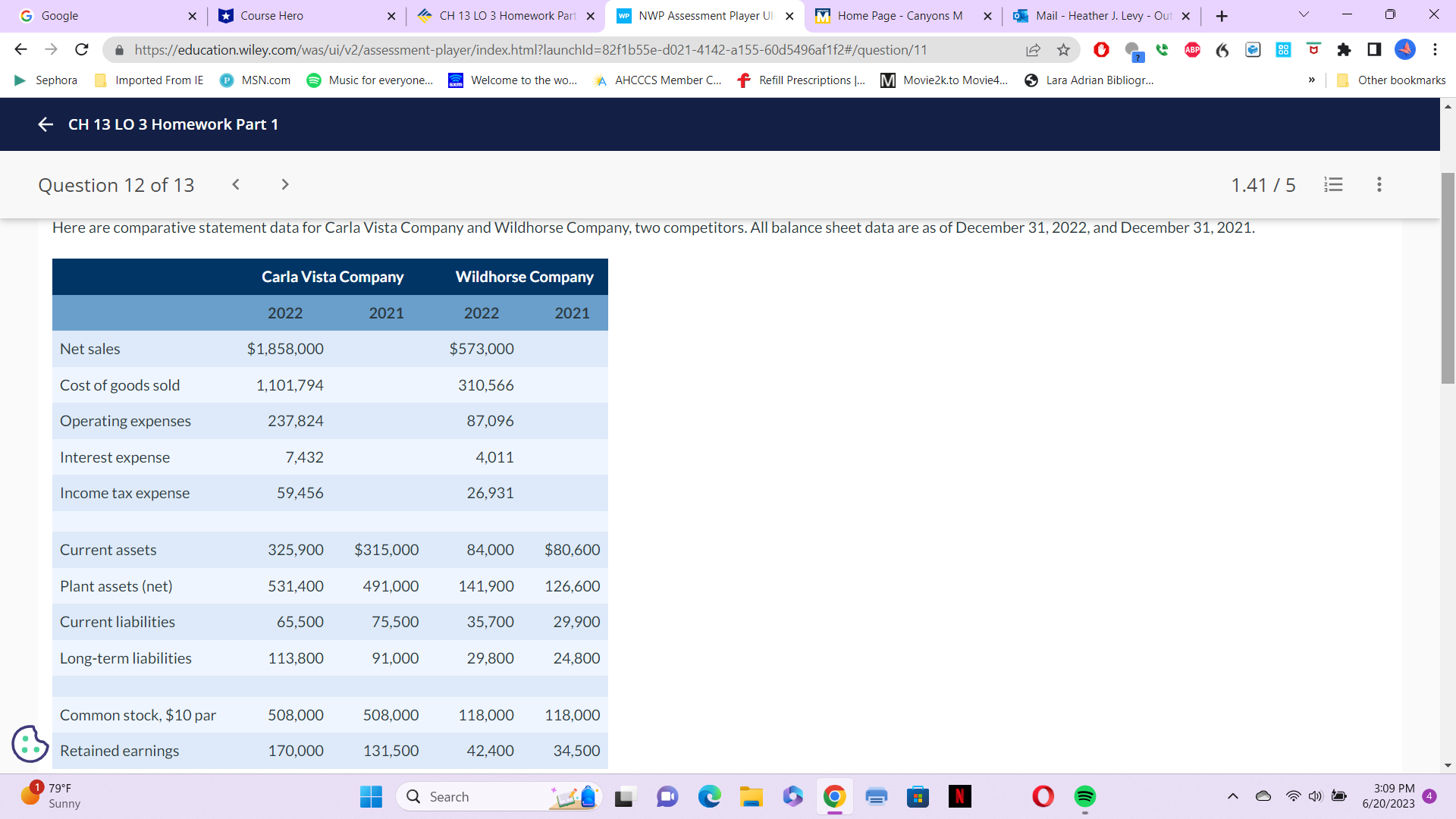Viewport: 1456px width, 819px height.
Task: Click the page vertical scrollbar thumb
Action: [x=1448, y=278]
